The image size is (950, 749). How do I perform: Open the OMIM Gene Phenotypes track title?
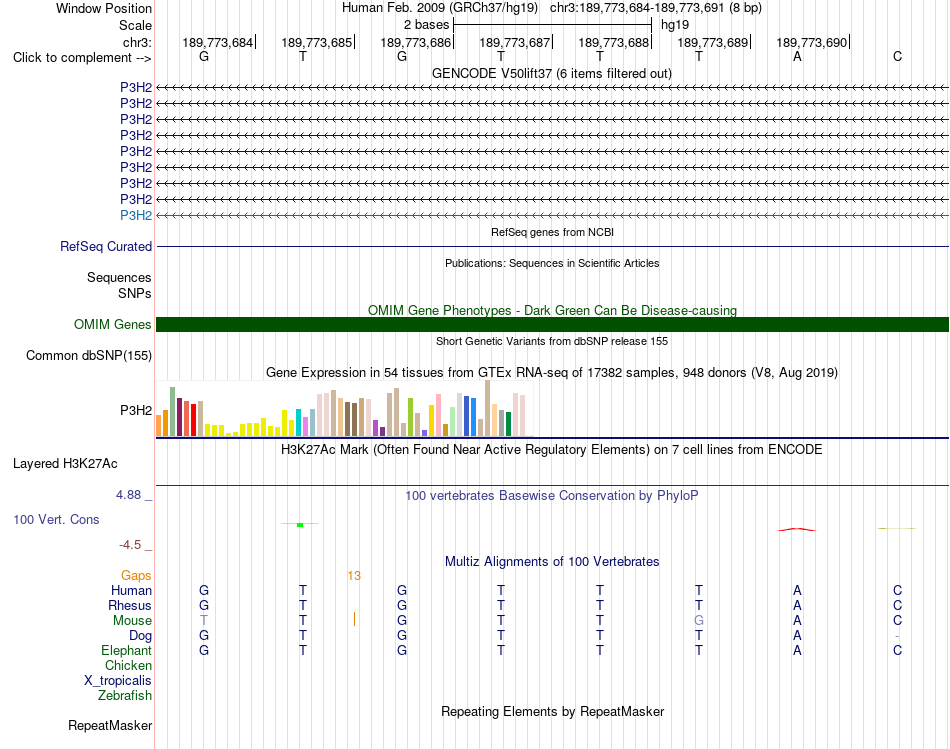(552, 310)
